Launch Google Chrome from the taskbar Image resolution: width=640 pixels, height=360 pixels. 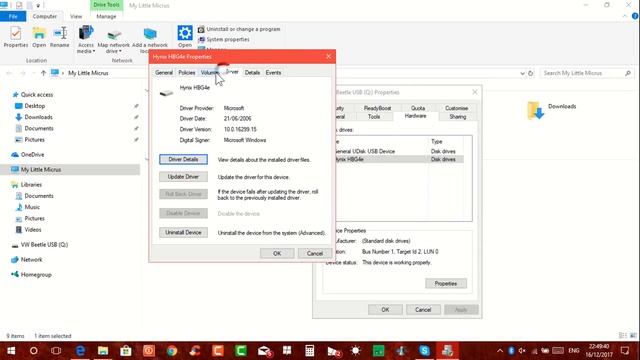(172, 351)
